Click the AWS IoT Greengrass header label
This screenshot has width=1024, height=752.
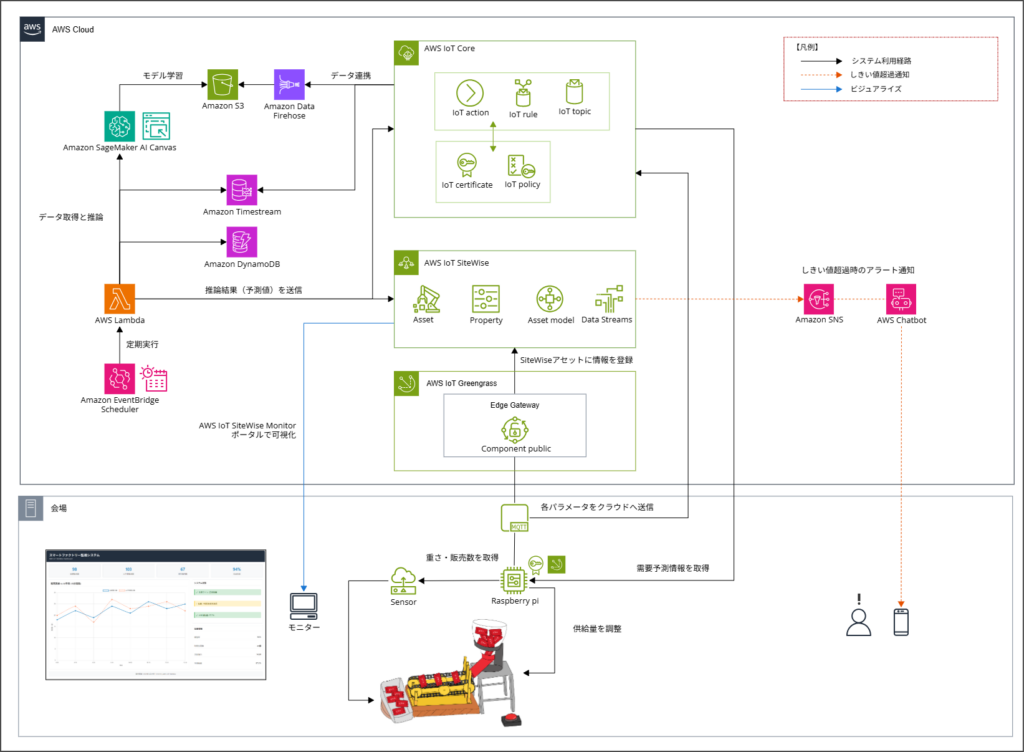[x=467, y=383]
